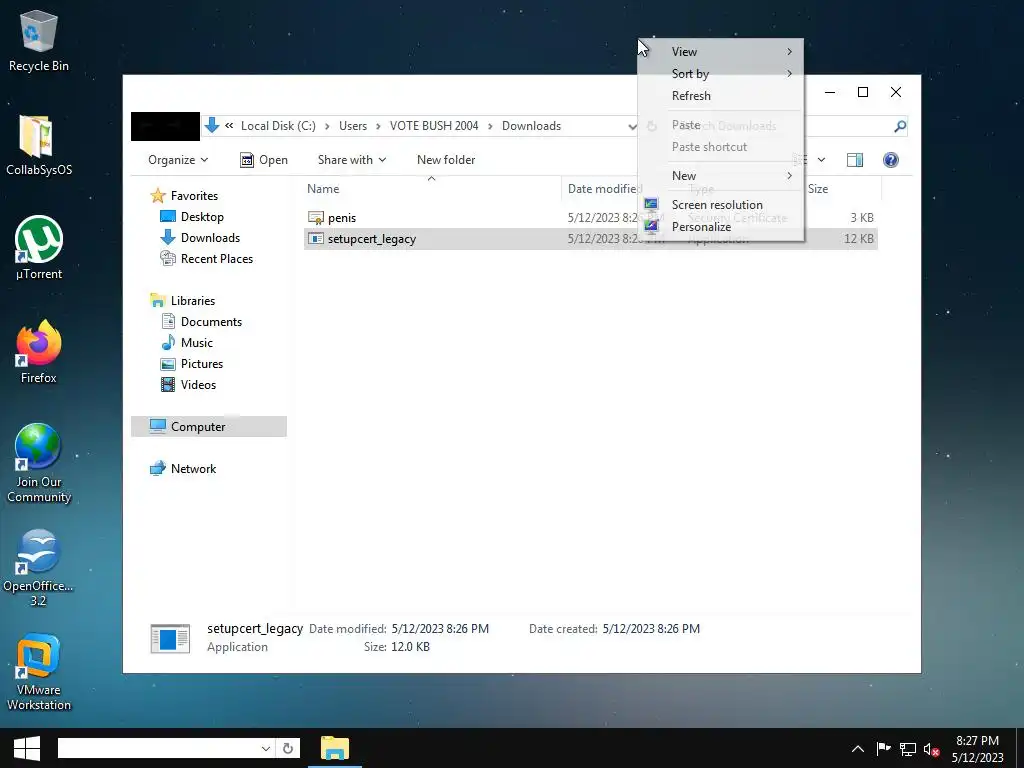The height and width of the screenshot is (768, 1024).
Task: Open File Explorer from the taskbar
Action: [335, 748]
